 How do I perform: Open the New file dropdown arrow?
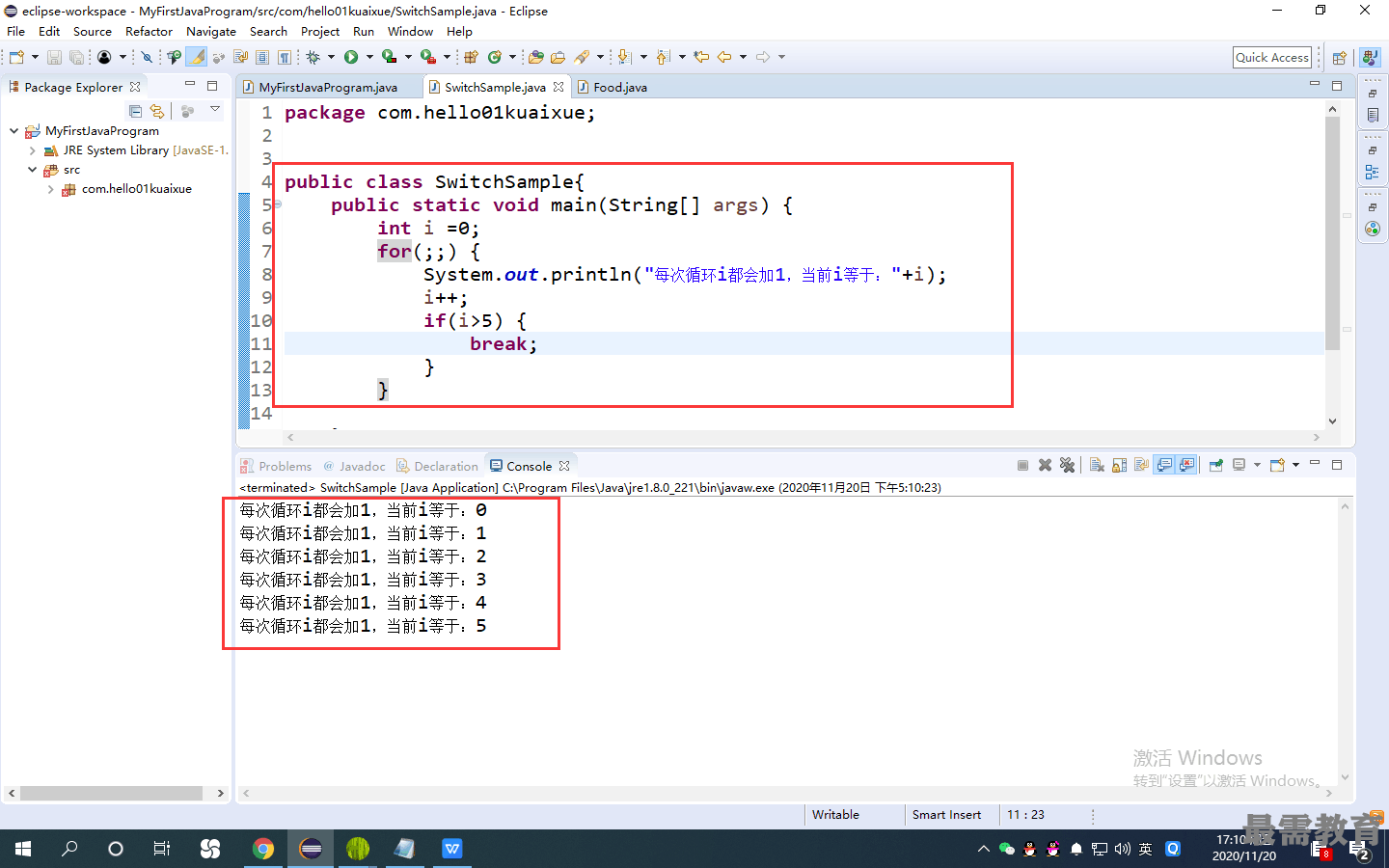pos(35,57)
